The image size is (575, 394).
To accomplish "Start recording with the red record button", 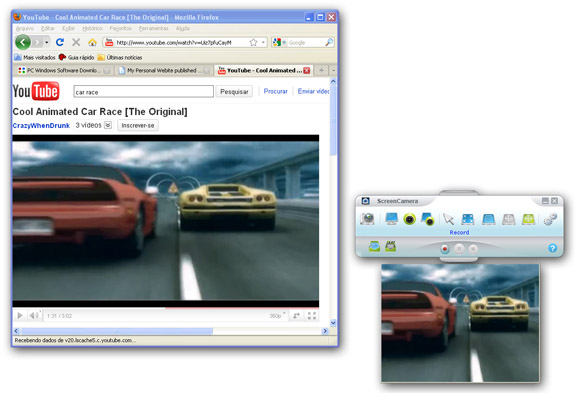I will pyautogui.click(x=445, y=249).
